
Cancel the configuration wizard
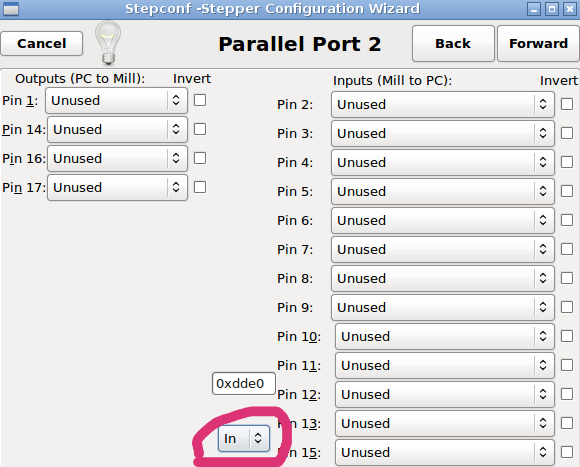(41, 44)
